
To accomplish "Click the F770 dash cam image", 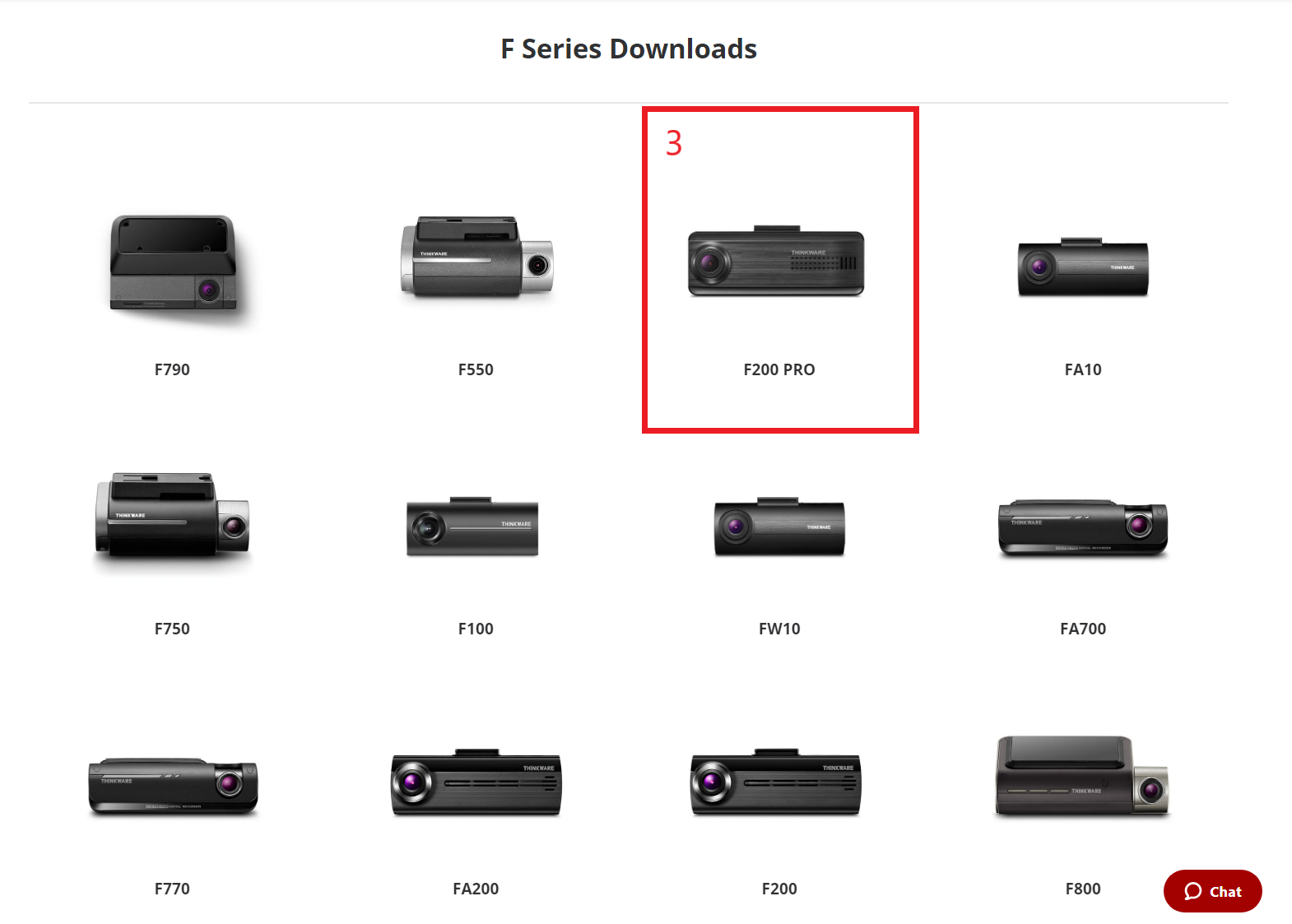I will coord(173,787).
